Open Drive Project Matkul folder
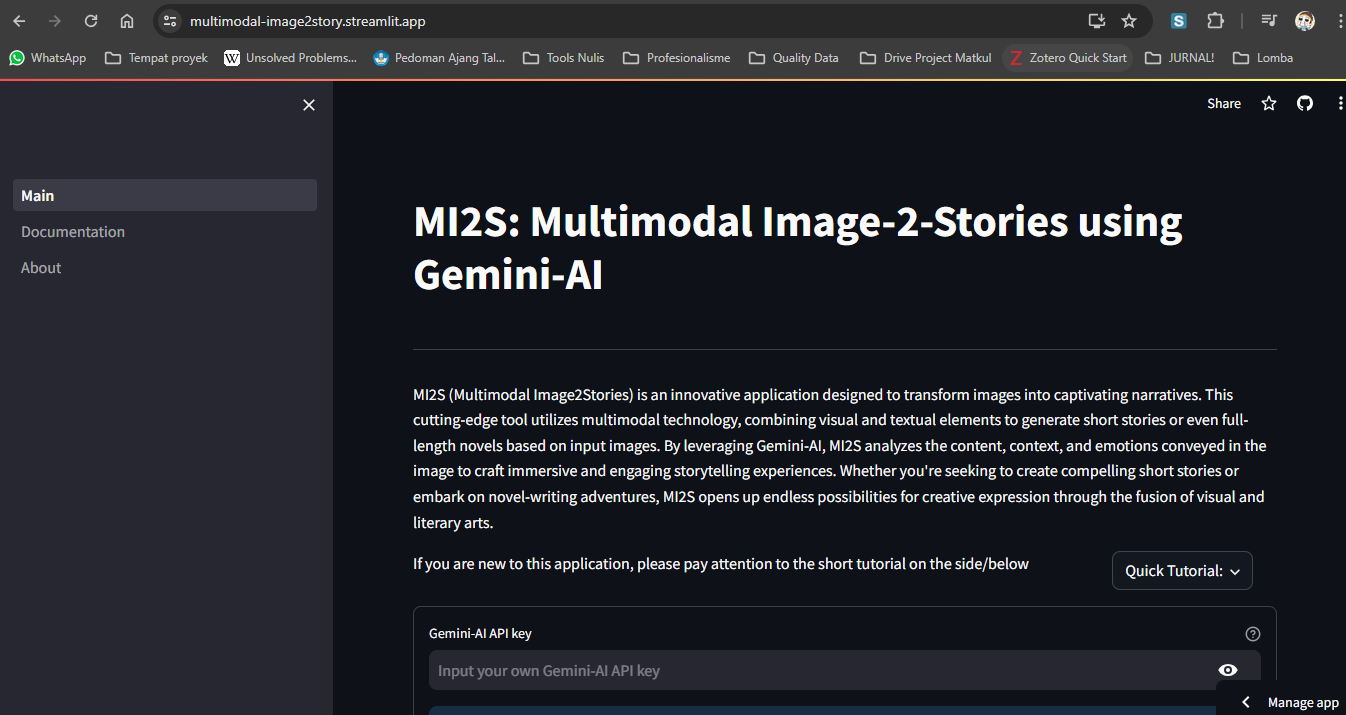This screenshot has width=1346, height=715. pos(925,58)
